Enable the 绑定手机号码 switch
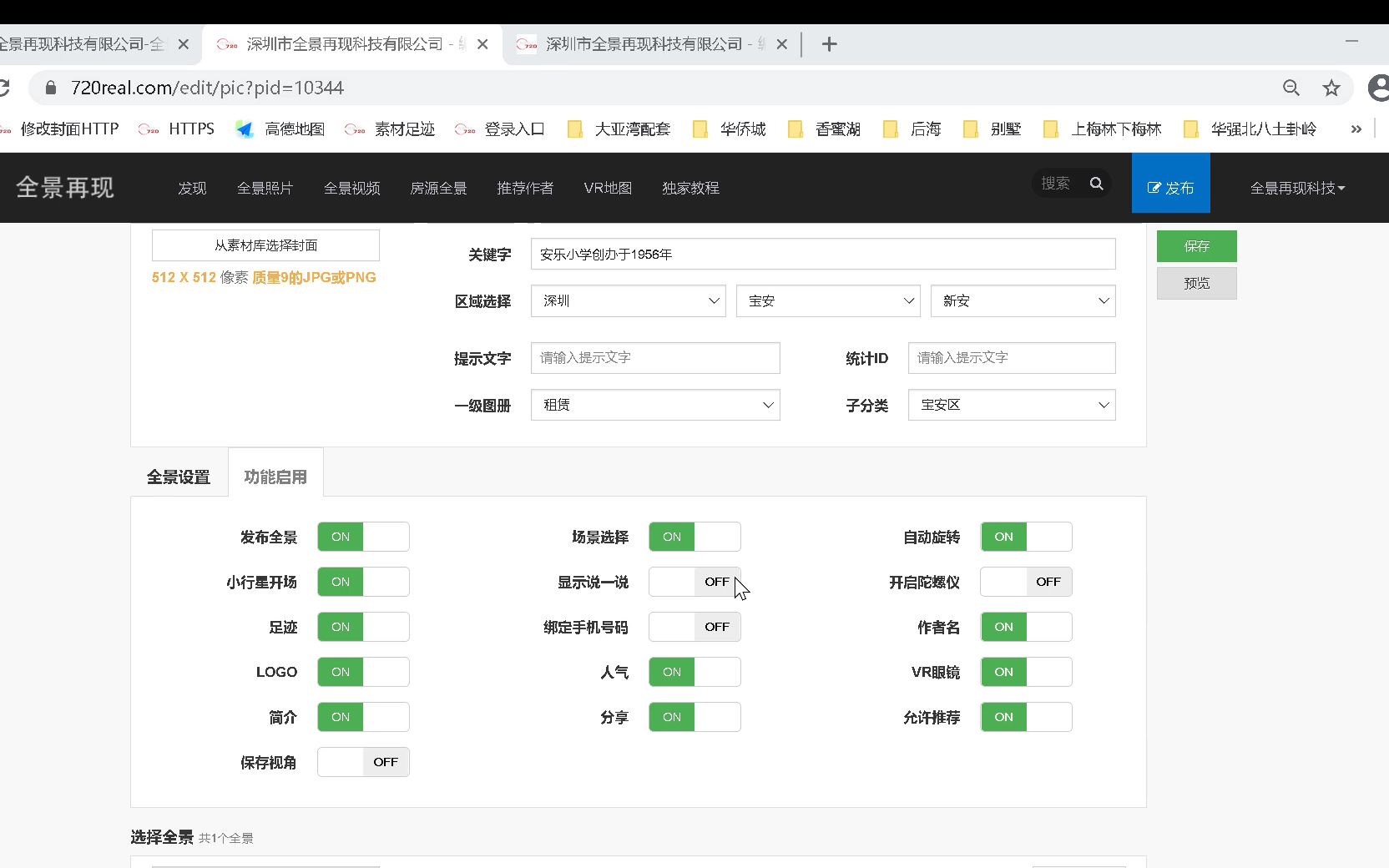The image size is (1389, 868). (694, 627)
